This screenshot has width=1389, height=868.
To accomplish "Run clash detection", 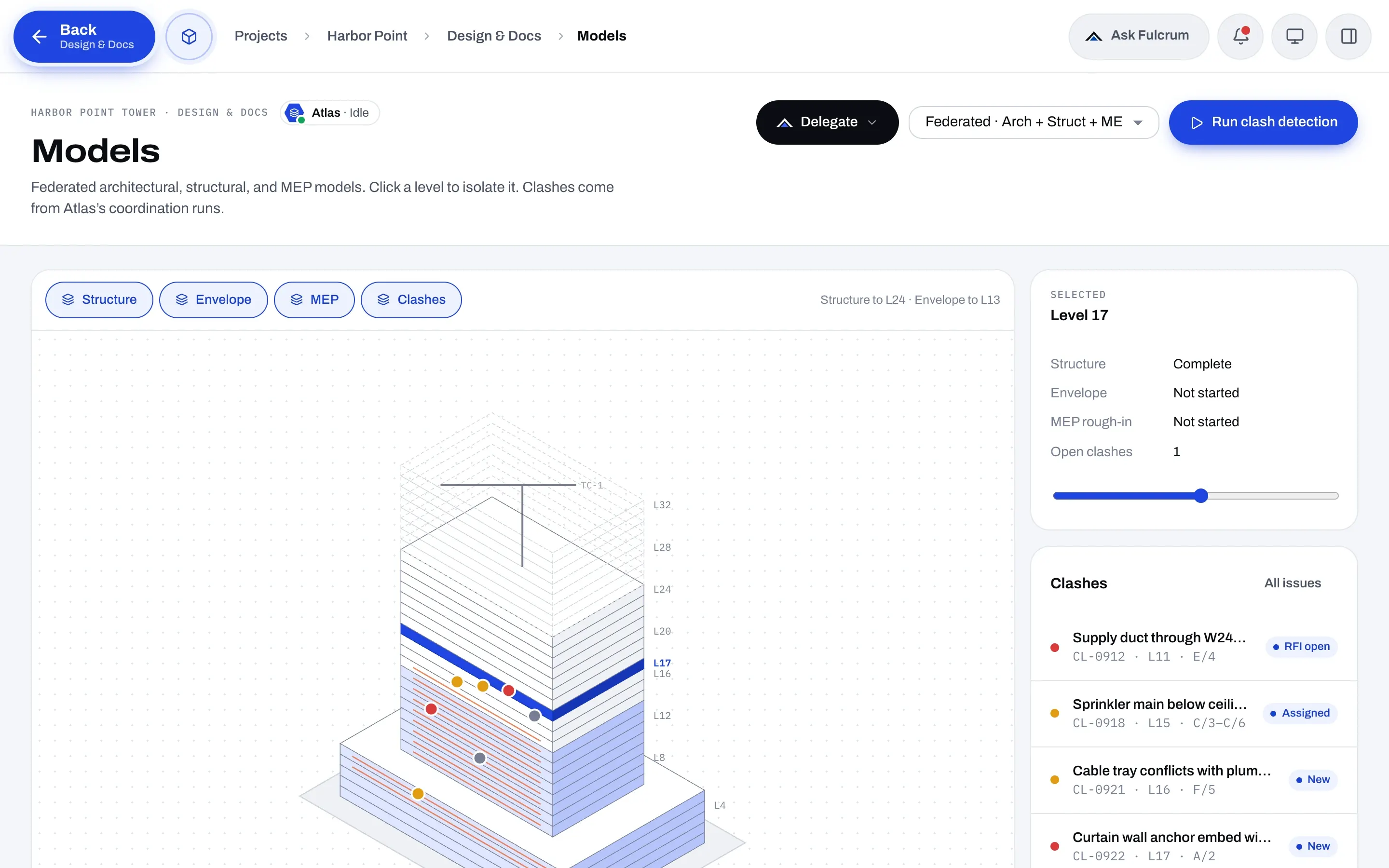I will (1263, 122).
